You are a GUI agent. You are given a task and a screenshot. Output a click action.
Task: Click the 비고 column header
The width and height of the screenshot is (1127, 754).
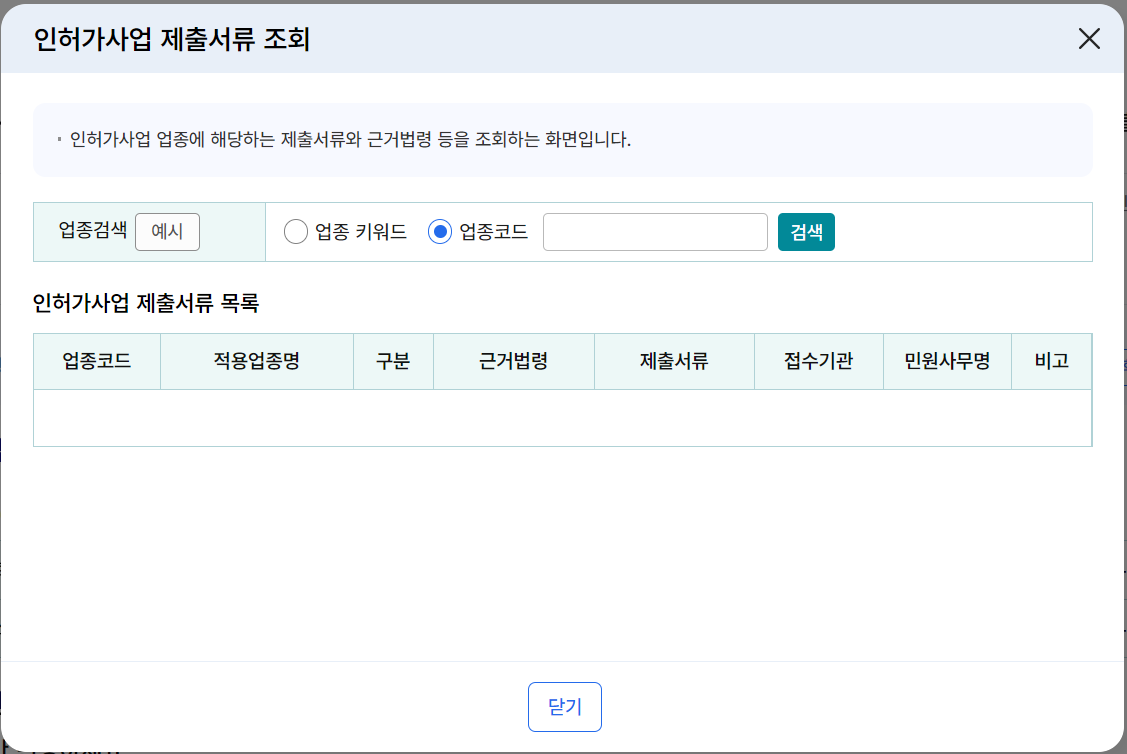(x=1052, y=361)
